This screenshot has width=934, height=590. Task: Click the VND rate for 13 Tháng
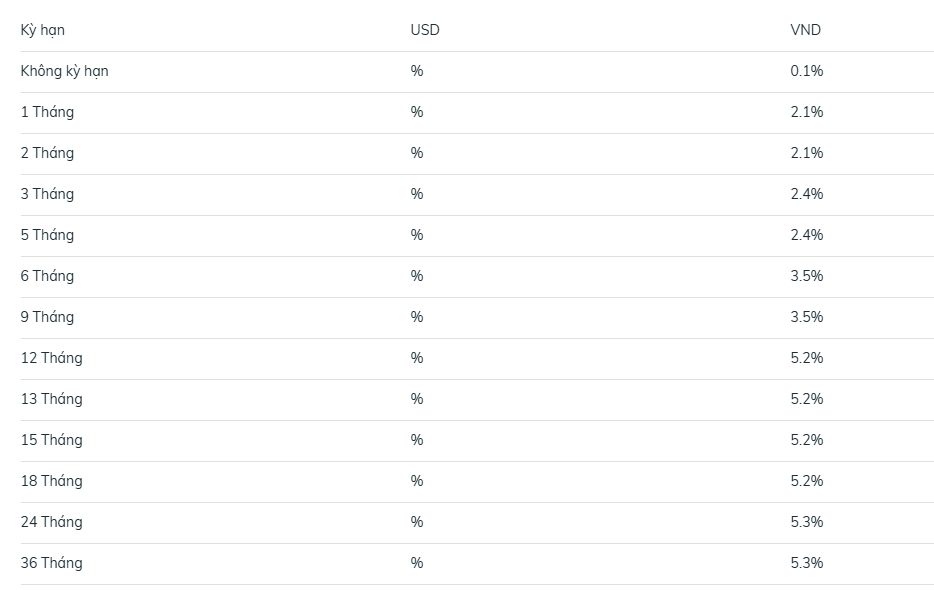tap(806, 399)
